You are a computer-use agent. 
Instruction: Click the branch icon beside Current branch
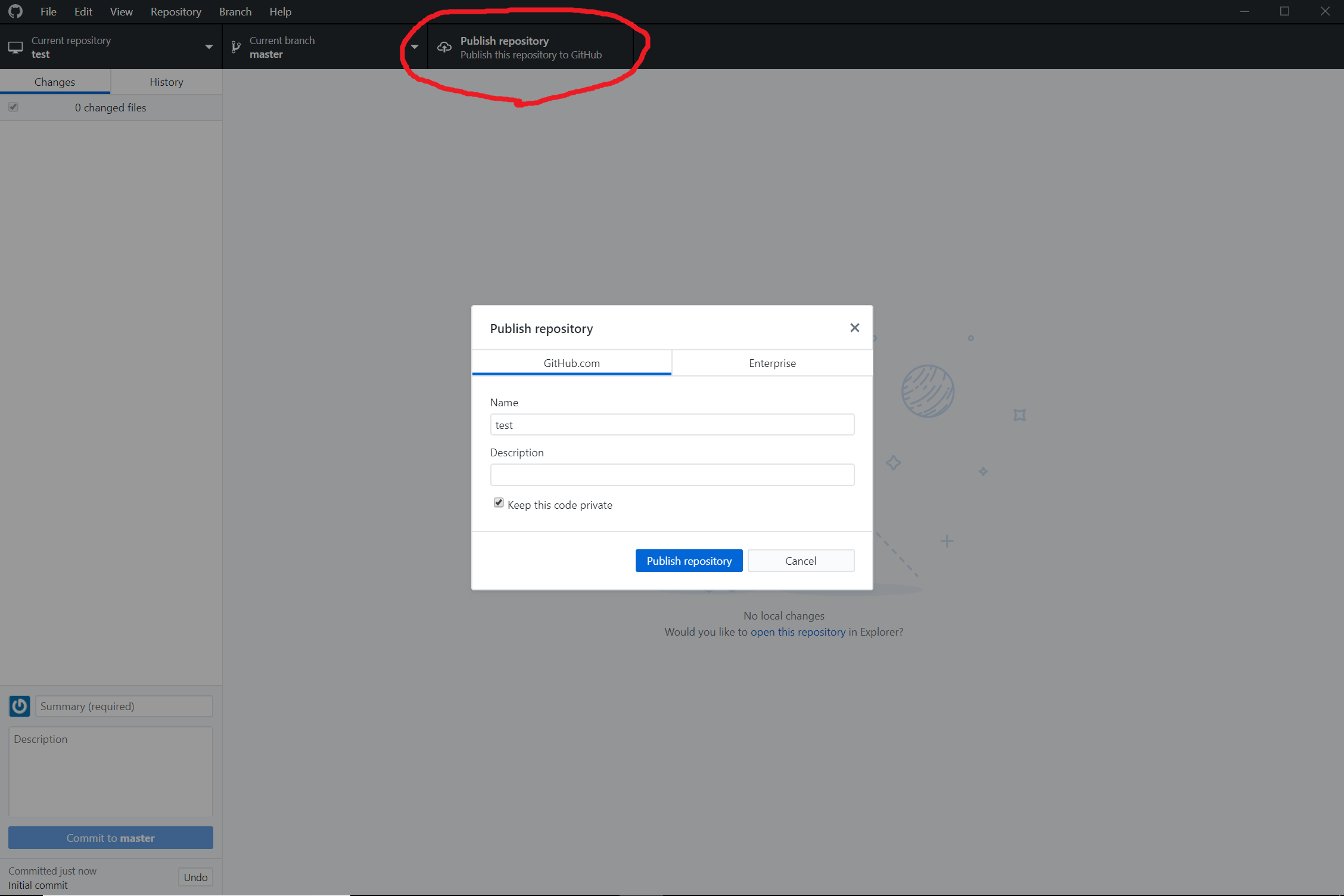coord(236,47)
